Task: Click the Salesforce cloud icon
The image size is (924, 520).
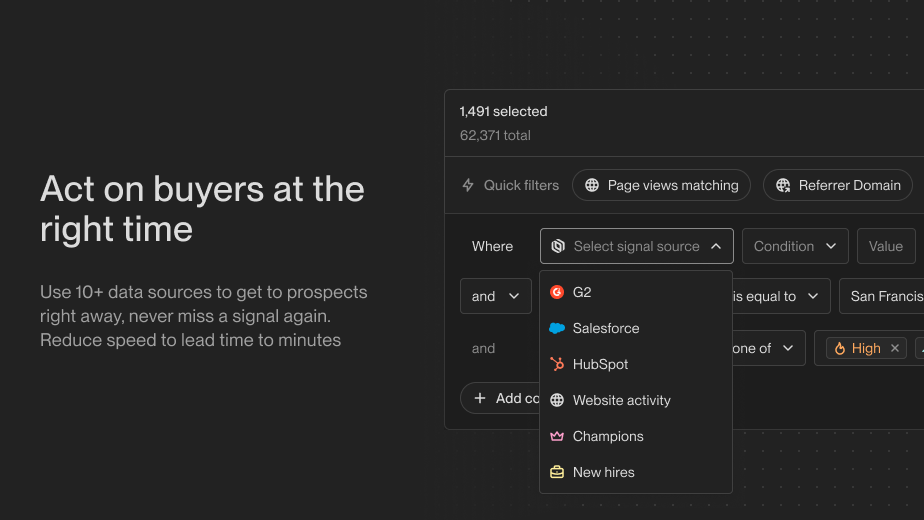Action: tap(557, 328)
